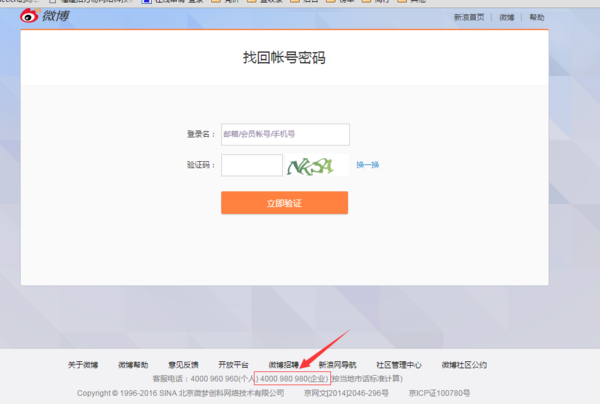This screenshot has height=404, width=600.
Task: Open the 关于微博 footer link
Action: (x=83, y=365)
